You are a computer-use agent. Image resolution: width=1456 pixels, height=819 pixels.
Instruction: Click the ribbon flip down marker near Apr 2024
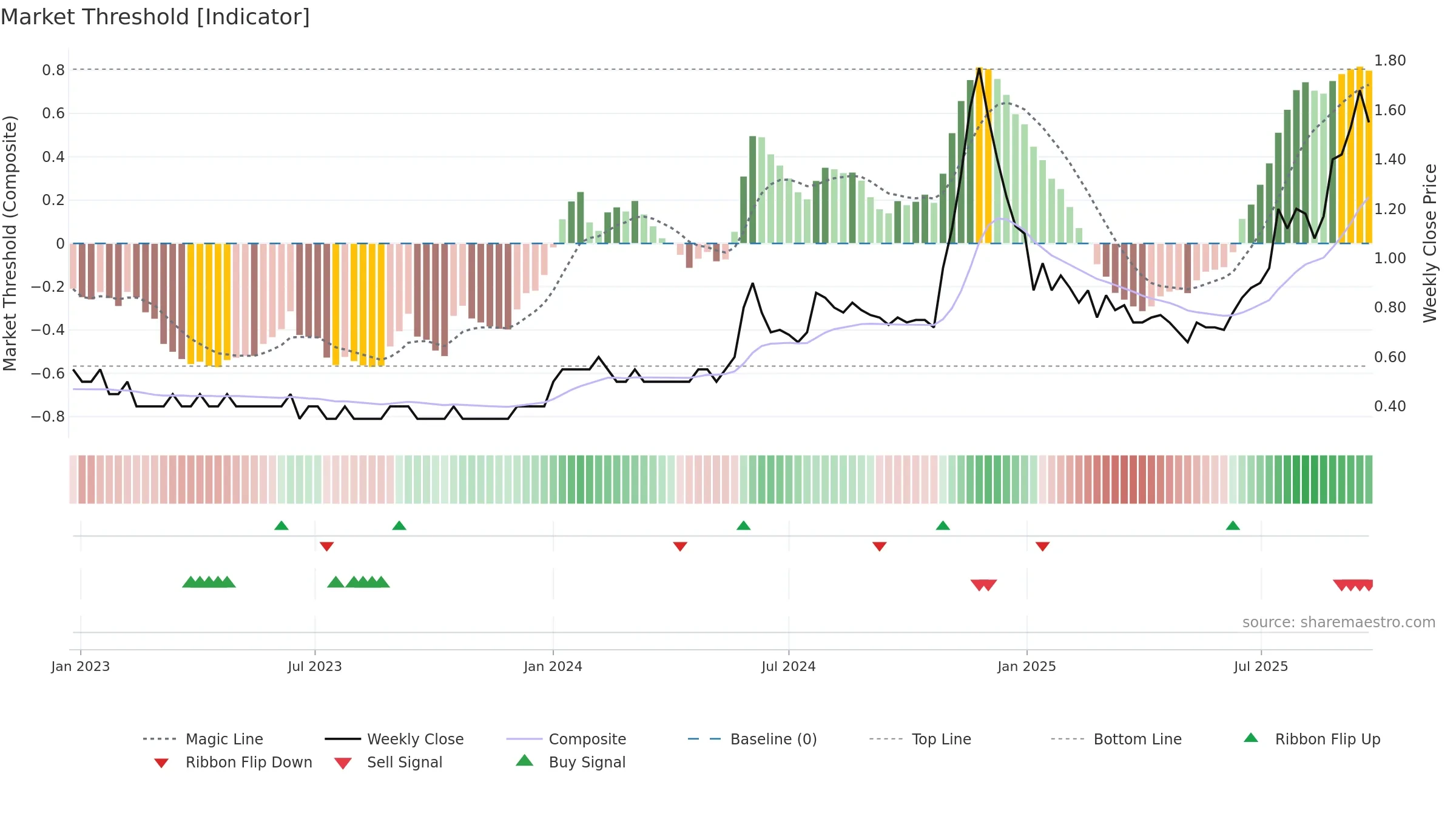[680, 547]
